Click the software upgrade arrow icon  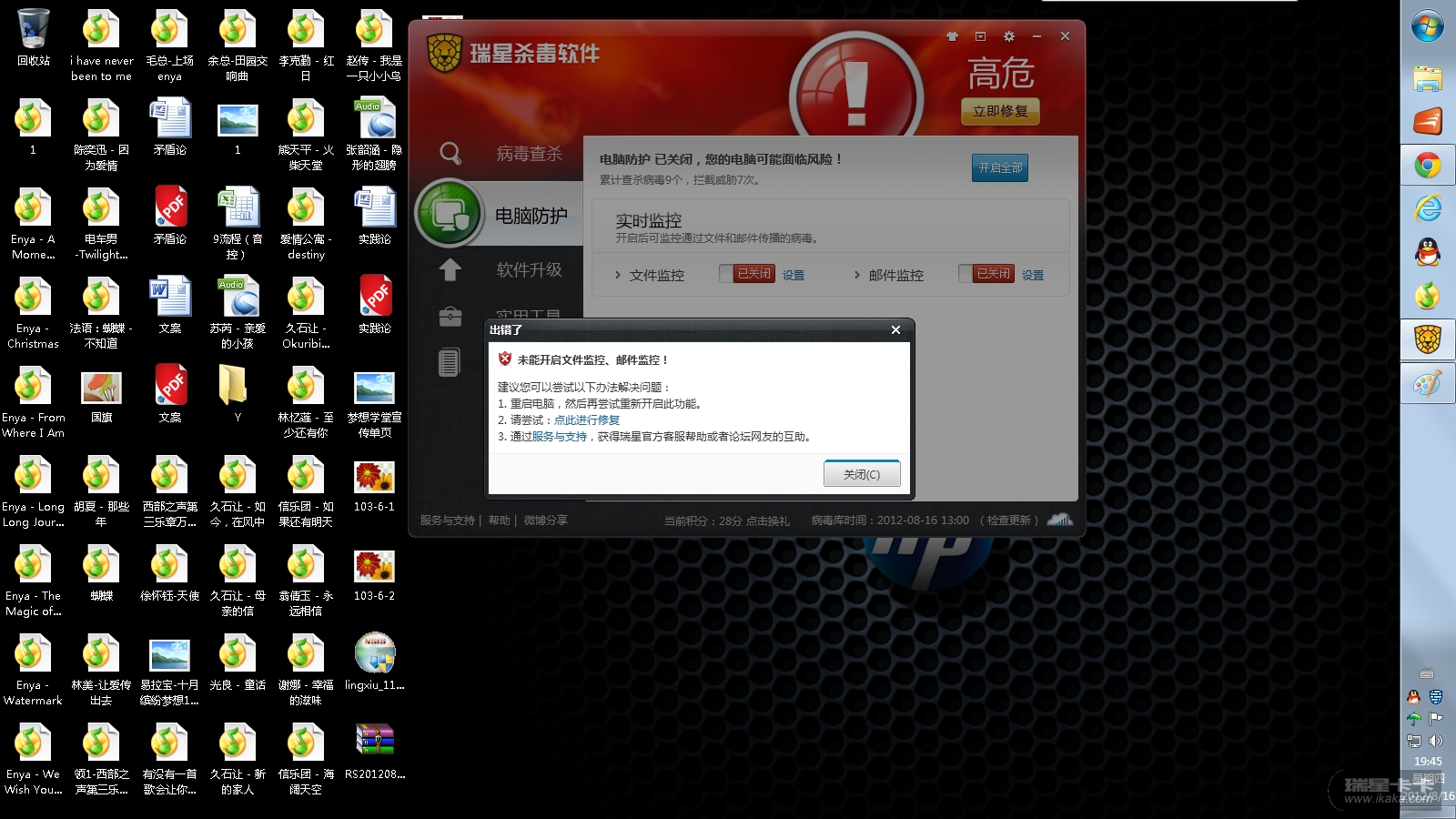[x=450, y=269]
